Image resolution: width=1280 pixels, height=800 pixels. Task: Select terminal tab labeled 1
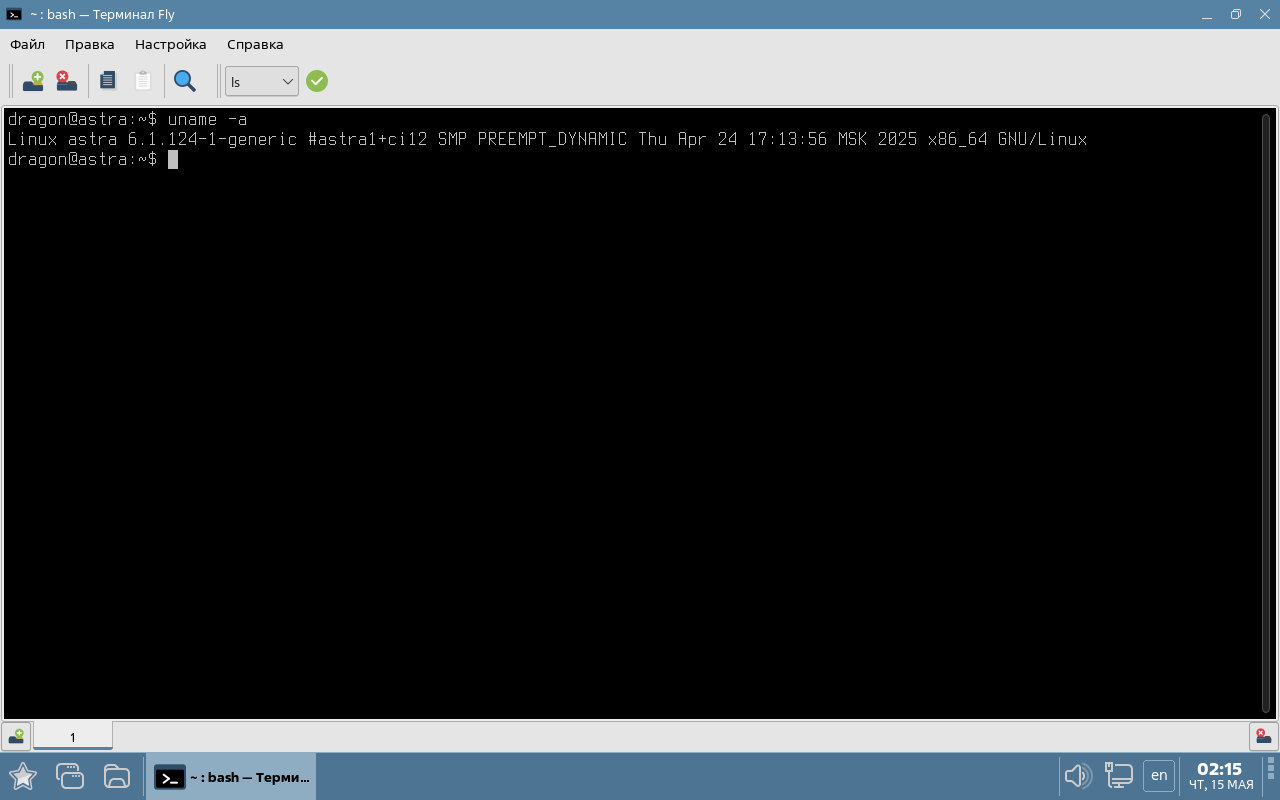(x=73, y=737)
